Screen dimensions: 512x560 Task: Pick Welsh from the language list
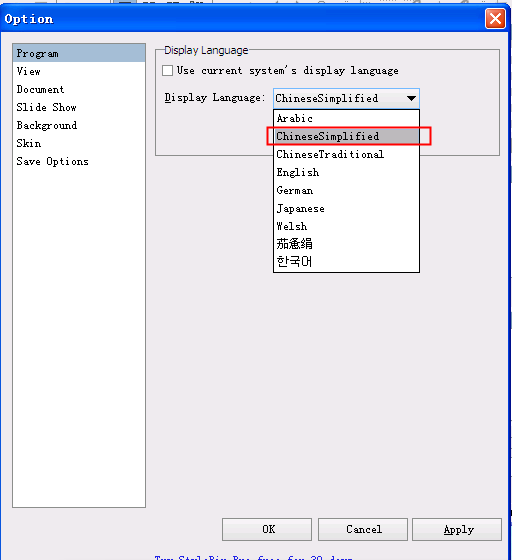click(346, 226)
